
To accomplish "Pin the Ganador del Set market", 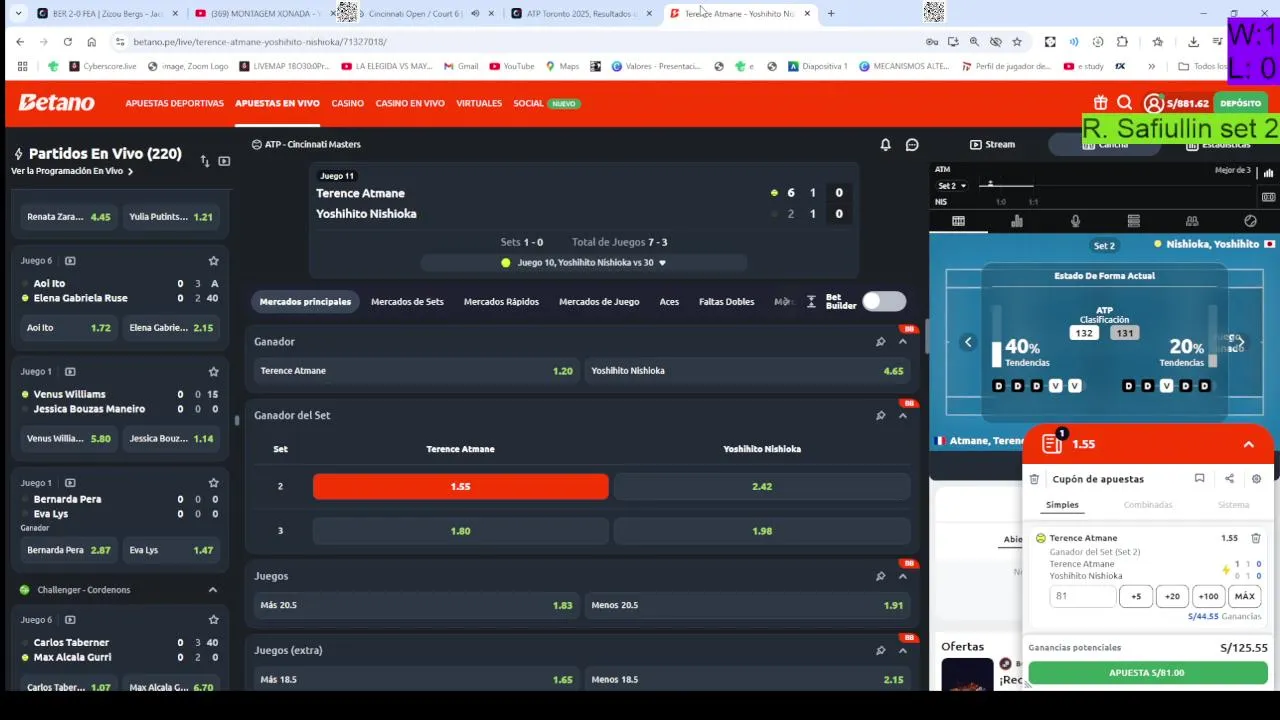I will pyautogui.click(x=880, y=415).
